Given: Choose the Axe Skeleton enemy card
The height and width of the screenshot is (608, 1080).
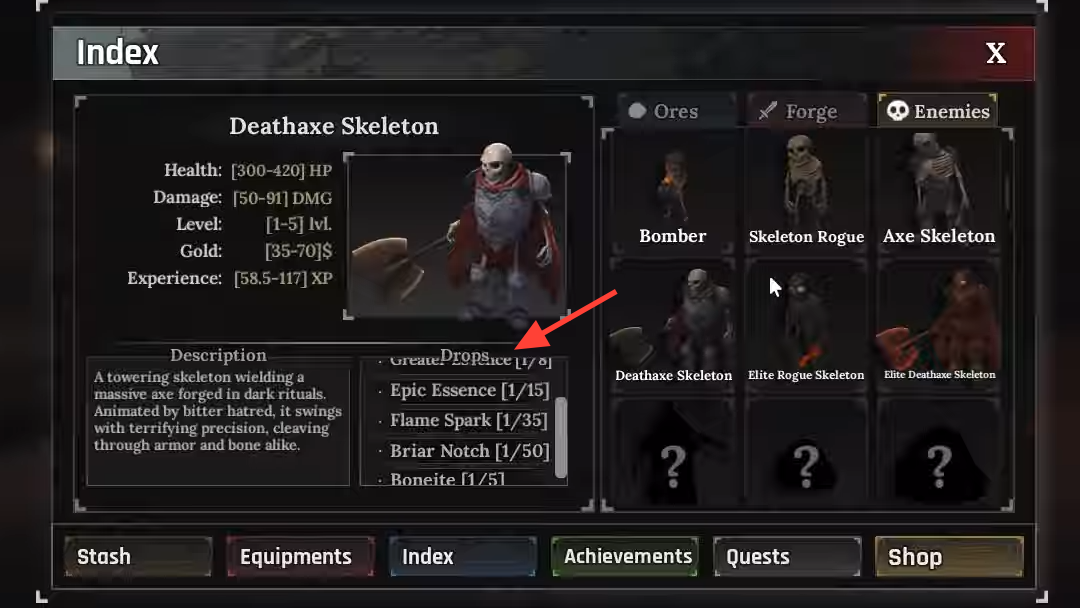Looking at the screenshot, I should point(939,193).
